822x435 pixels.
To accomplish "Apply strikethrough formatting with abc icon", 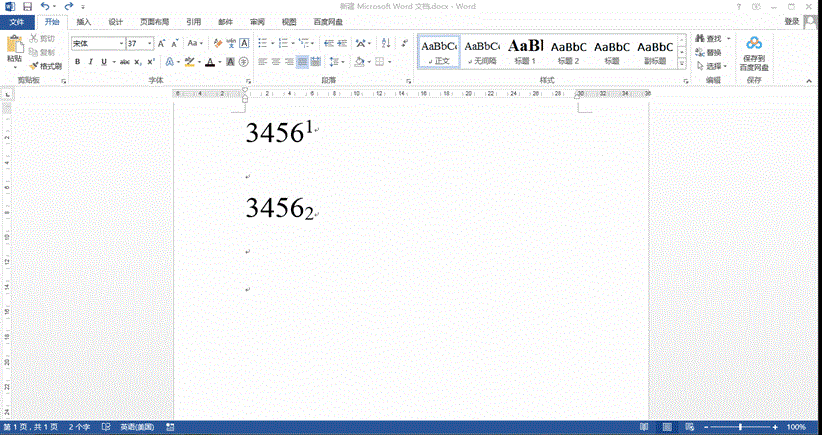I will 124,62.
